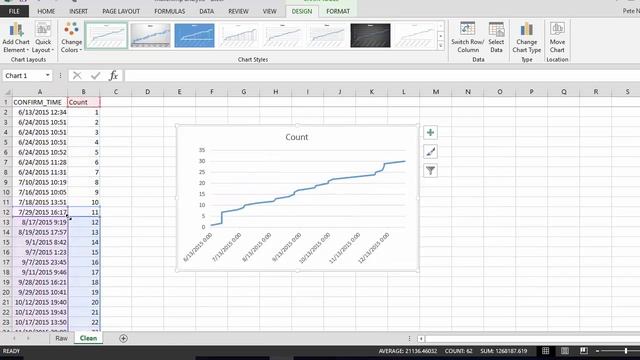
Task: Switch to Page Layout view in status bar
Action: click(564, 351)
